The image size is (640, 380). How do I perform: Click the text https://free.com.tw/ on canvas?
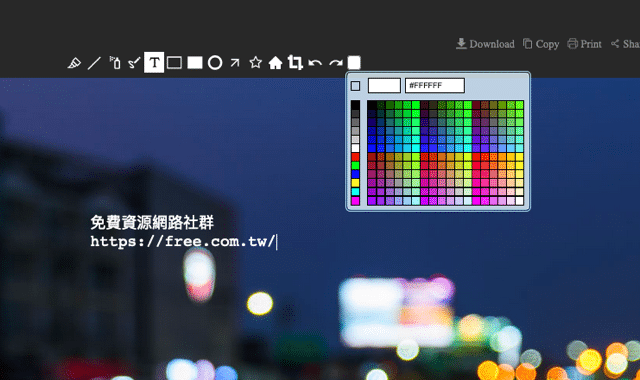[x=182, y=242]
